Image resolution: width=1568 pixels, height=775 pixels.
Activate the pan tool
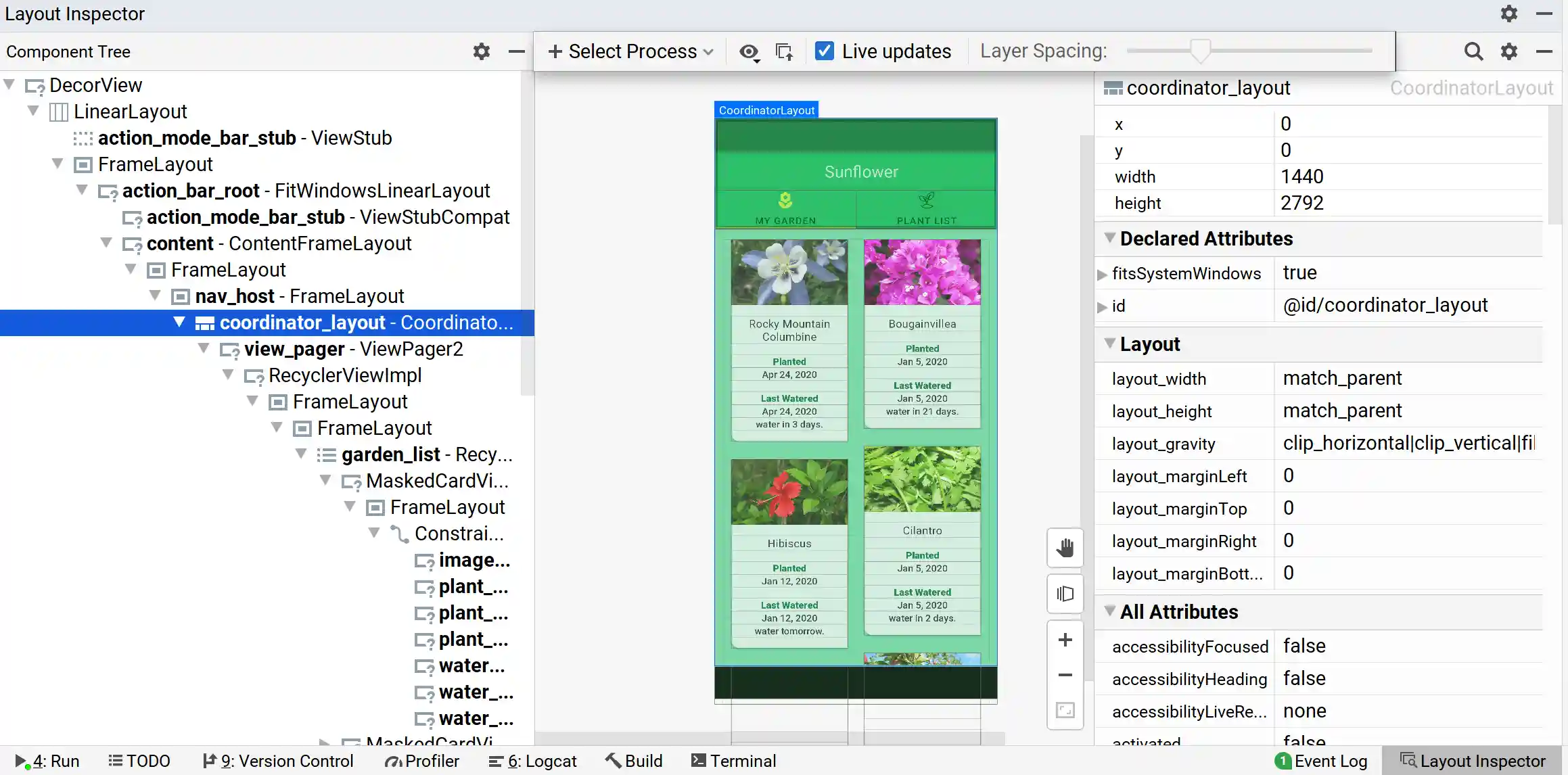click(1065, 548)
